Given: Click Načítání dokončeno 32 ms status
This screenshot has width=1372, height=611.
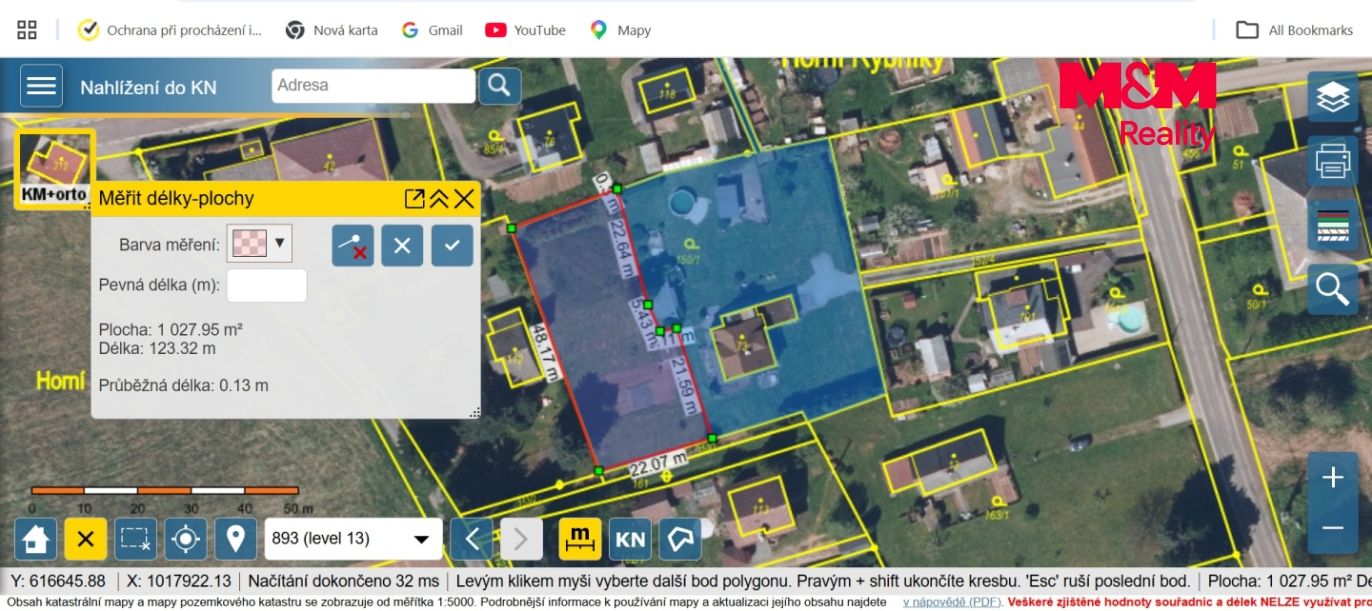Looking at the screenshot, I should pyautogui.click(x=343, y=581).
